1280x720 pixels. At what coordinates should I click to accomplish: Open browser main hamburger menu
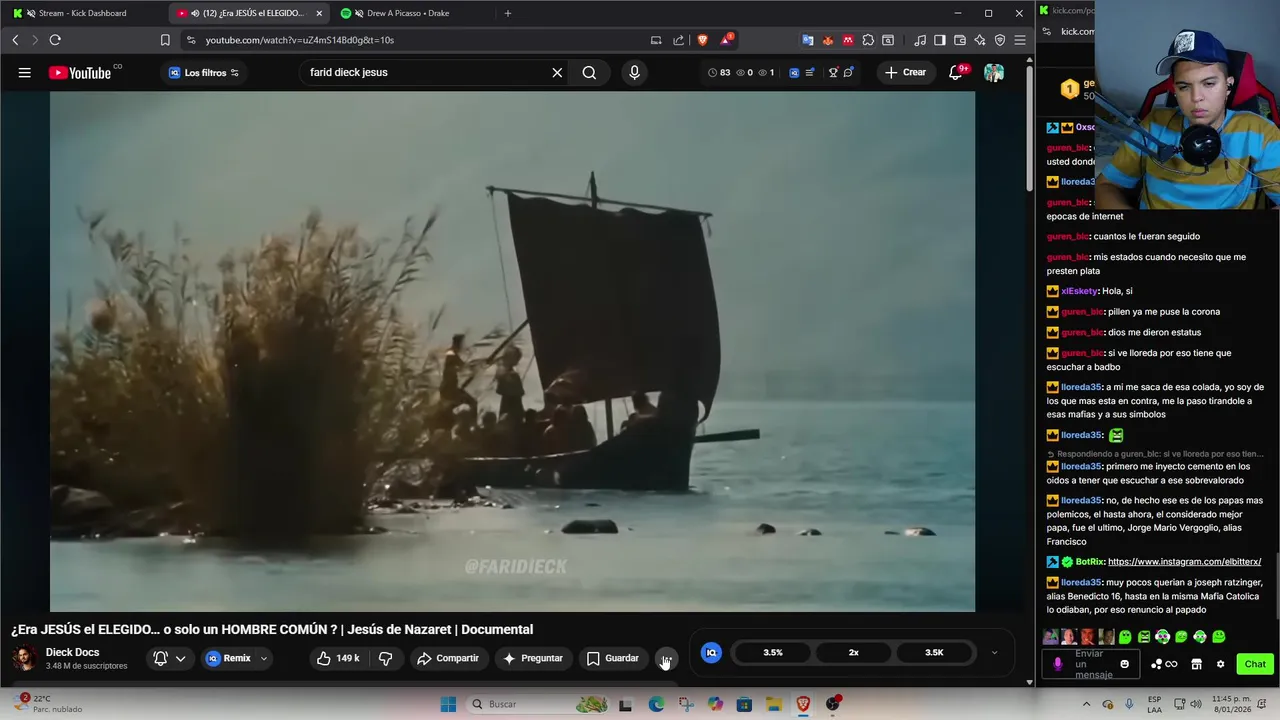(x=1020, y=40)
